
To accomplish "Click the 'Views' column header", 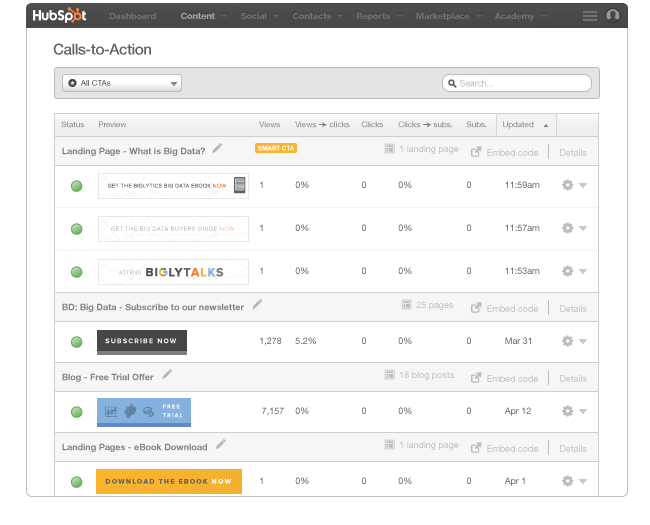I will coord(269,124).
